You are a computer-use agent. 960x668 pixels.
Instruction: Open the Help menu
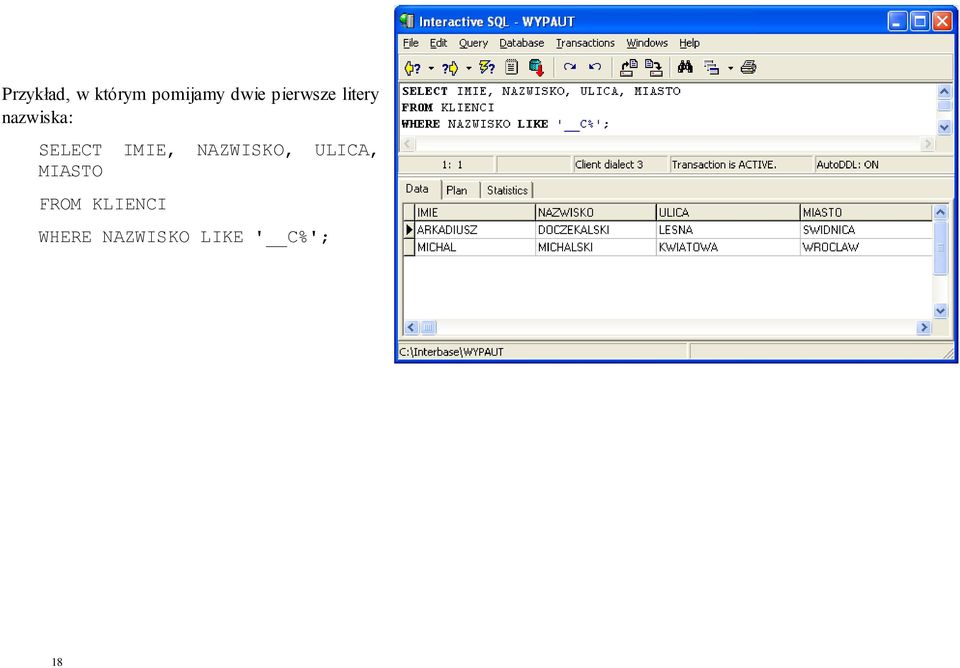[x=689, y=43]
